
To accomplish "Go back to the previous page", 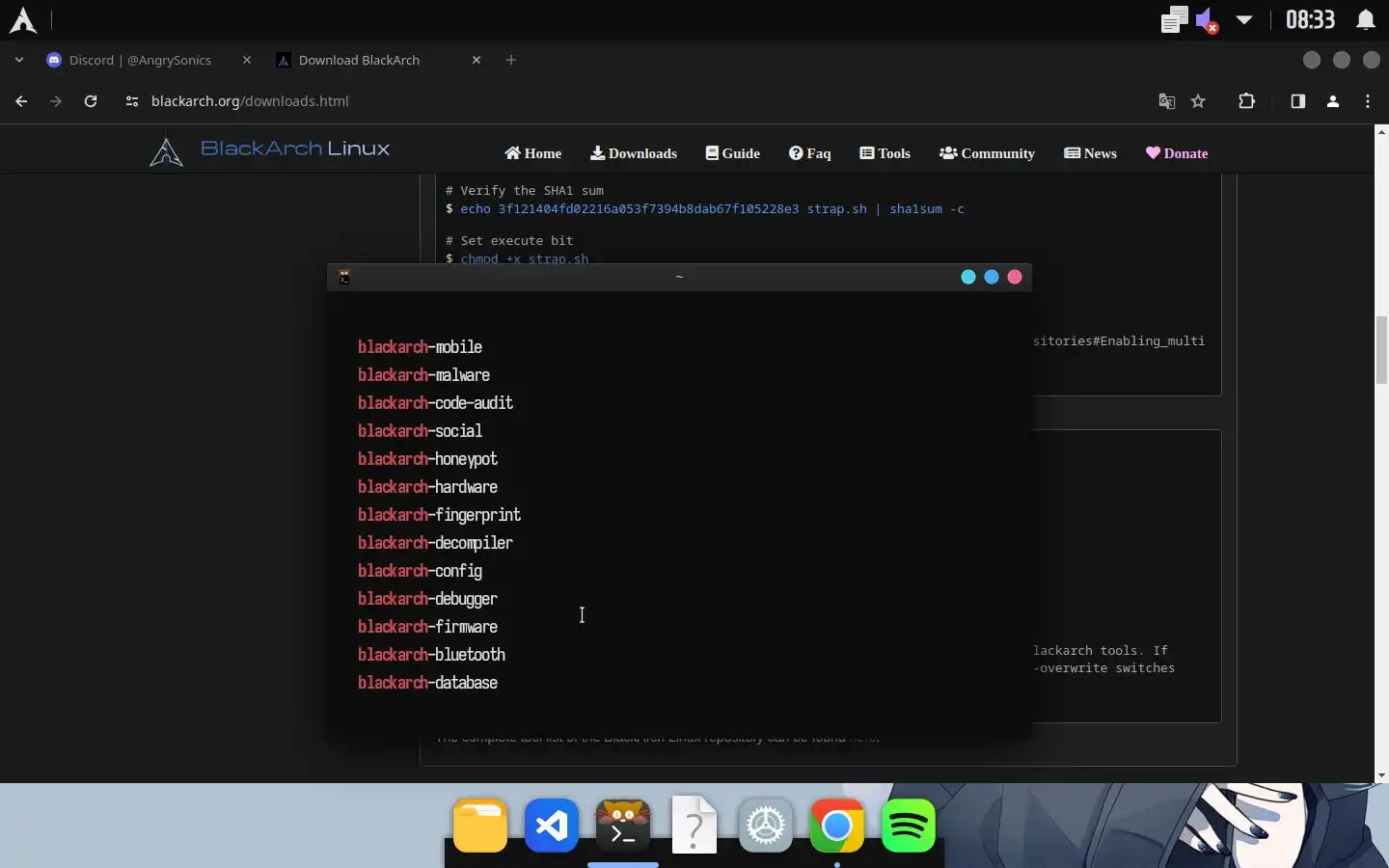I will tap(21, 101).
